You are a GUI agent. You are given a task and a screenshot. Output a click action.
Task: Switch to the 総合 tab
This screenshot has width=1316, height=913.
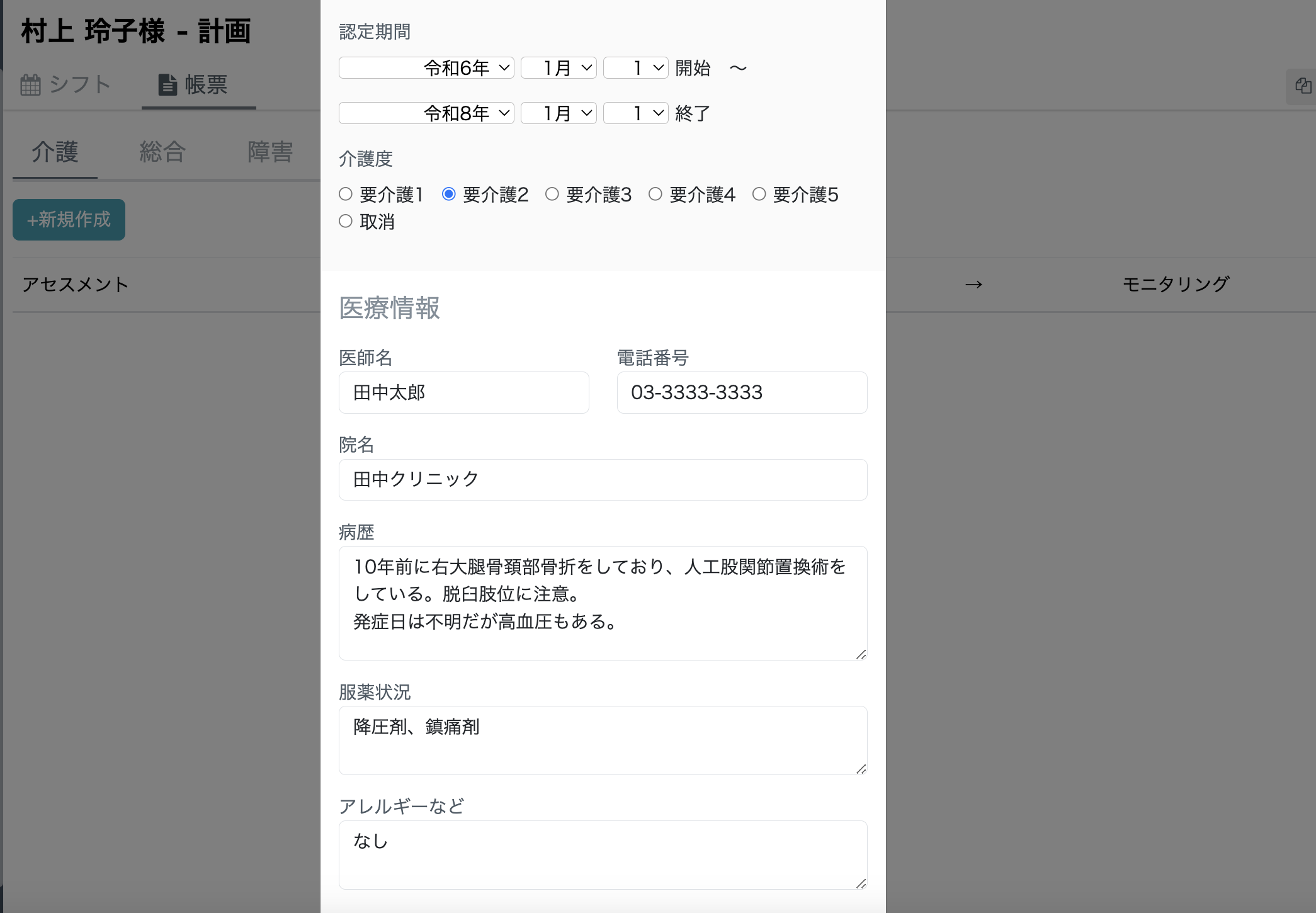point(161,152)
